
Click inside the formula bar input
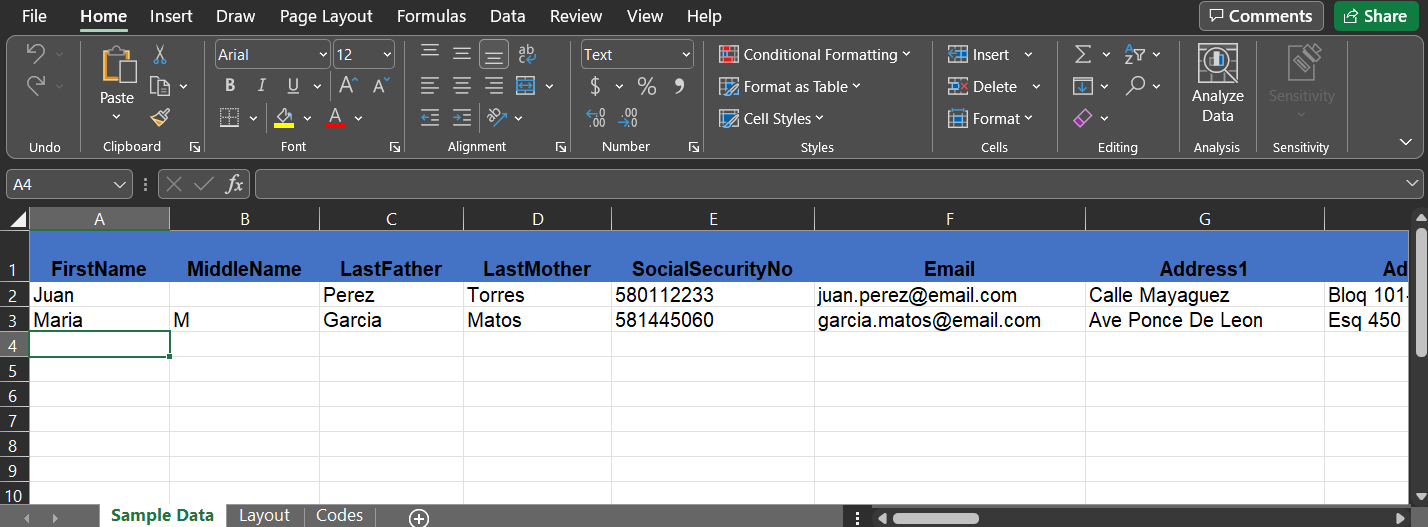[828, 184]
